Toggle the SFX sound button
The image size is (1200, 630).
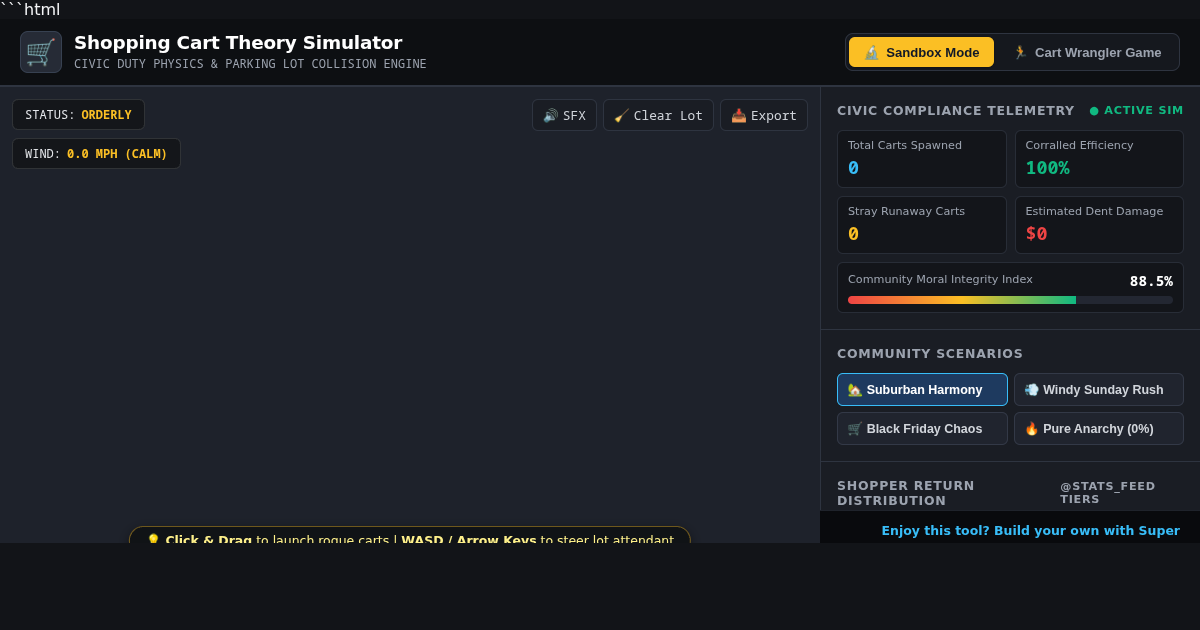pyautogui.click(x=564, y=115)
